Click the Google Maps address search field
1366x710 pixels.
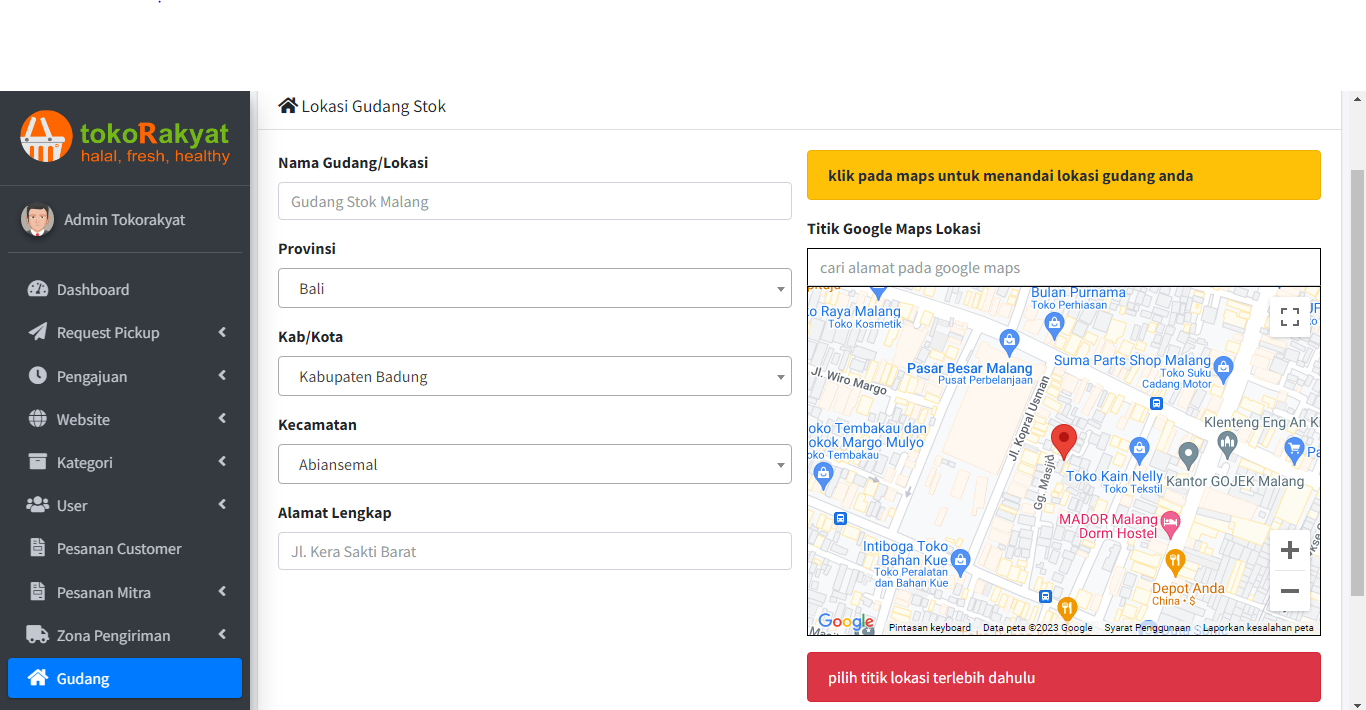[1063, 268]
